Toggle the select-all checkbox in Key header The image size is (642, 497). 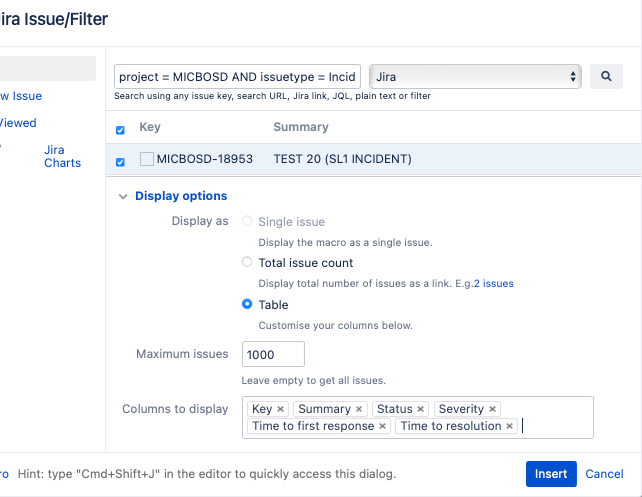pos(120,130)
